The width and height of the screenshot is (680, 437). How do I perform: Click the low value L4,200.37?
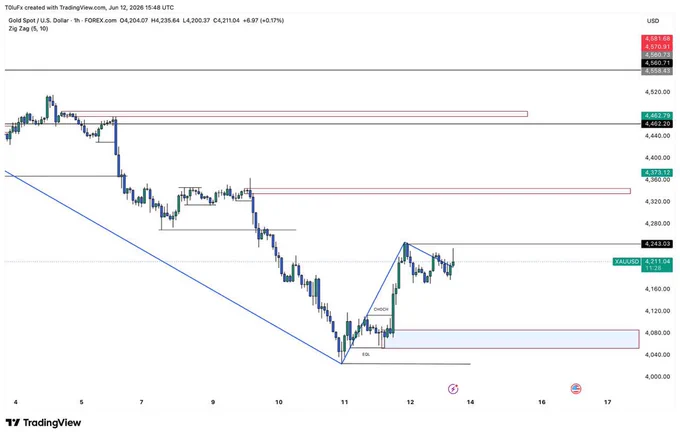pyautogui.click(x=196, y=20)
